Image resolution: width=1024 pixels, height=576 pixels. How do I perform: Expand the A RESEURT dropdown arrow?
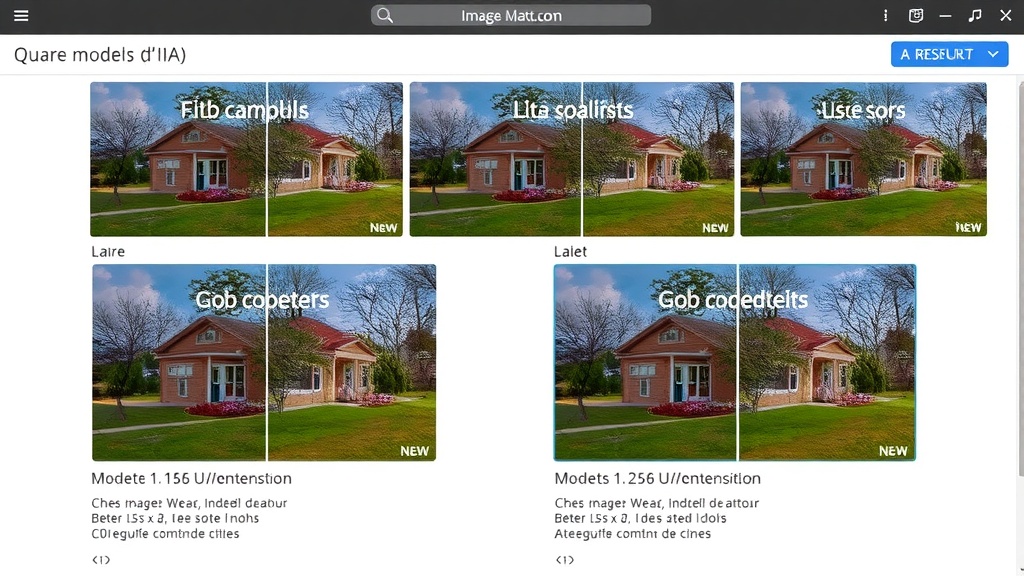[993, 54]
